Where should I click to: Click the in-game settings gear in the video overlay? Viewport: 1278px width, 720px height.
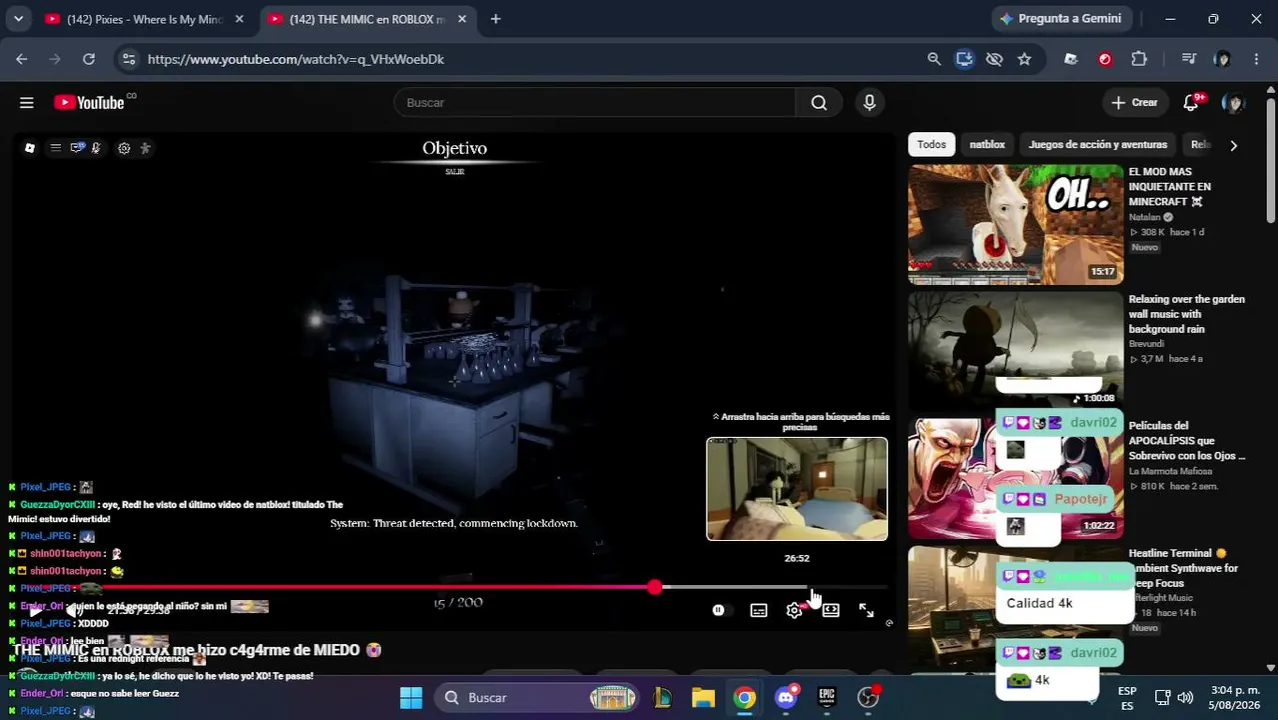point(124,148)
